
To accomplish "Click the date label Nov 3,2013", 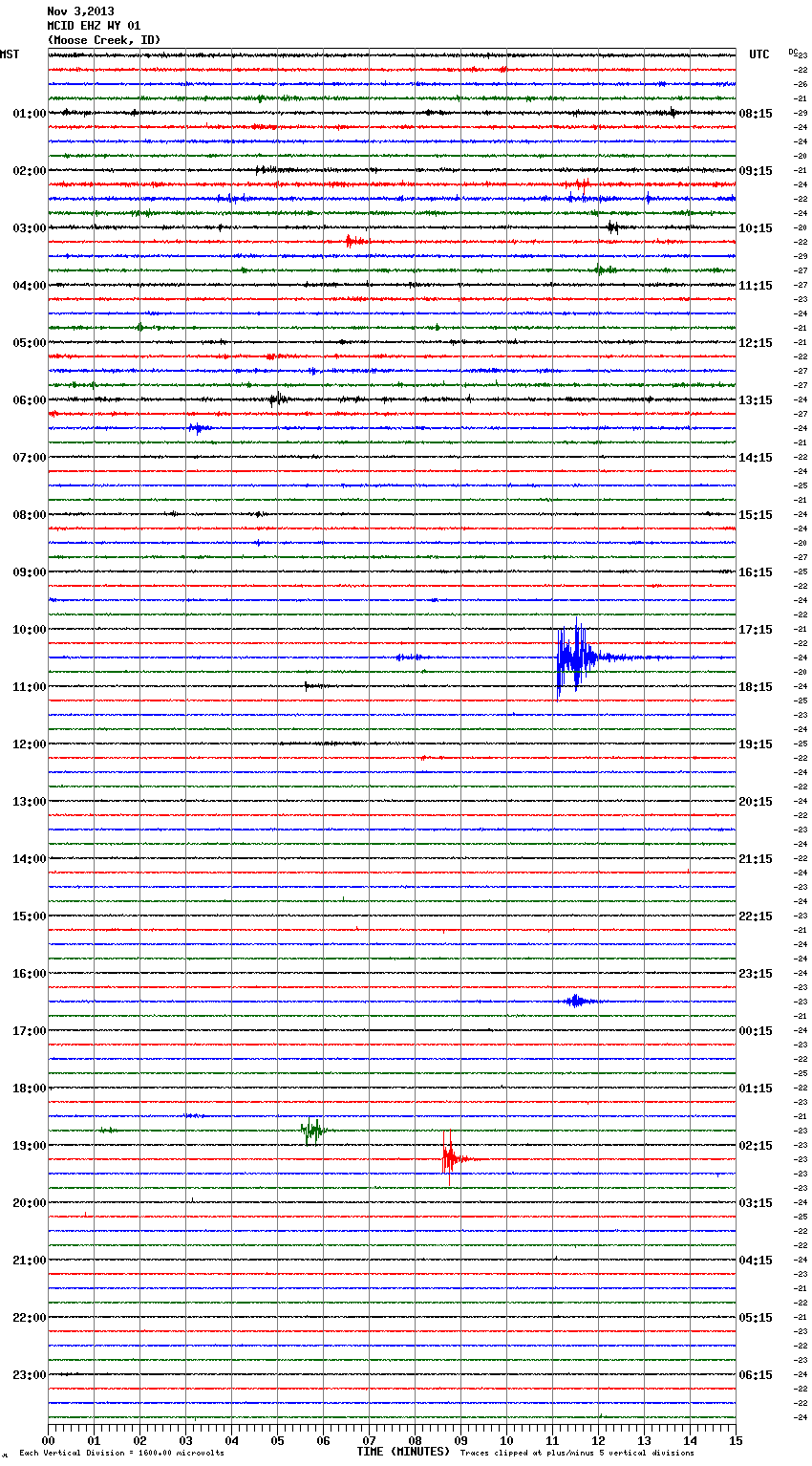I will tap(80, 11).
